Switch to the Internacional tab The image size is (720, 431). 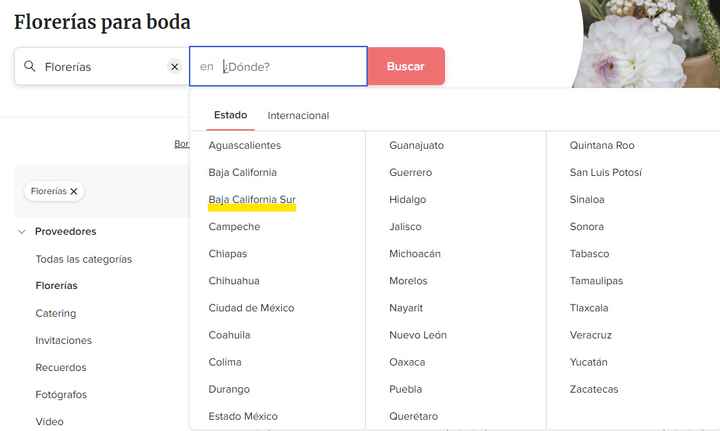(x=298, y=116)
